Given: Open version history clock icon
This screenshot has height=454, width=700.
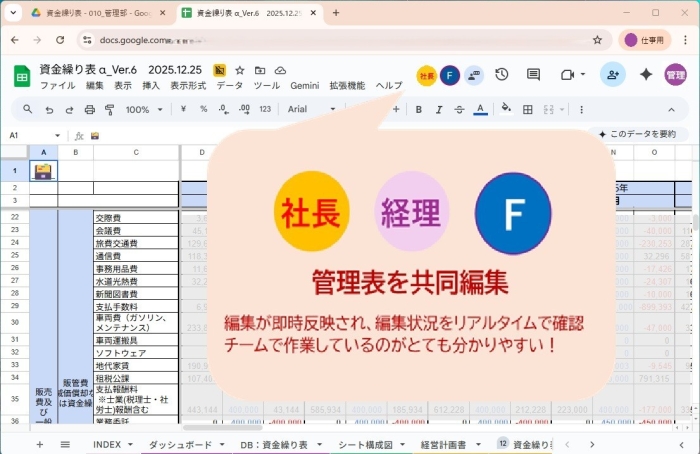Looking at the screenshot, I should tap(502, 75).
